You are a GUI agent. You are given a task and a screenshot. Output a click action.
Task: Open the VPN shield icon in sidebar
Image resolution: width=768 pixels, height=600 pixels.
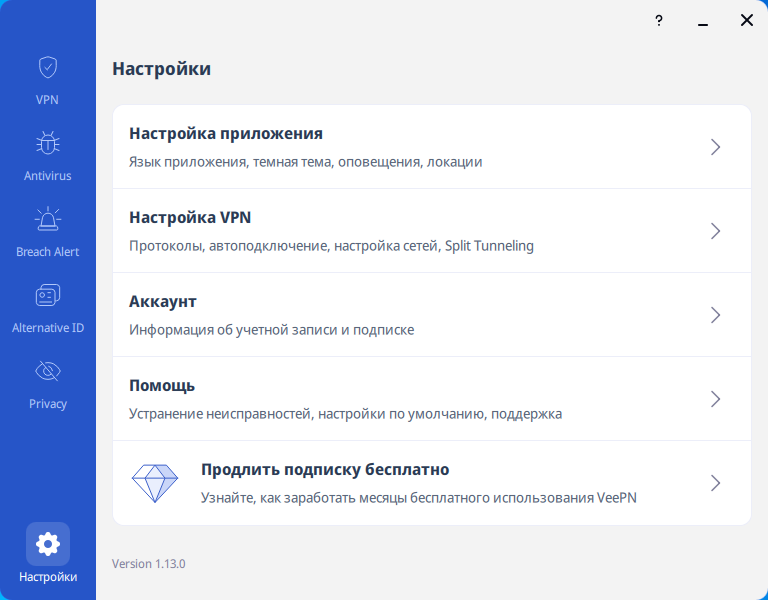pyautogui.click(x=47, y=68)
